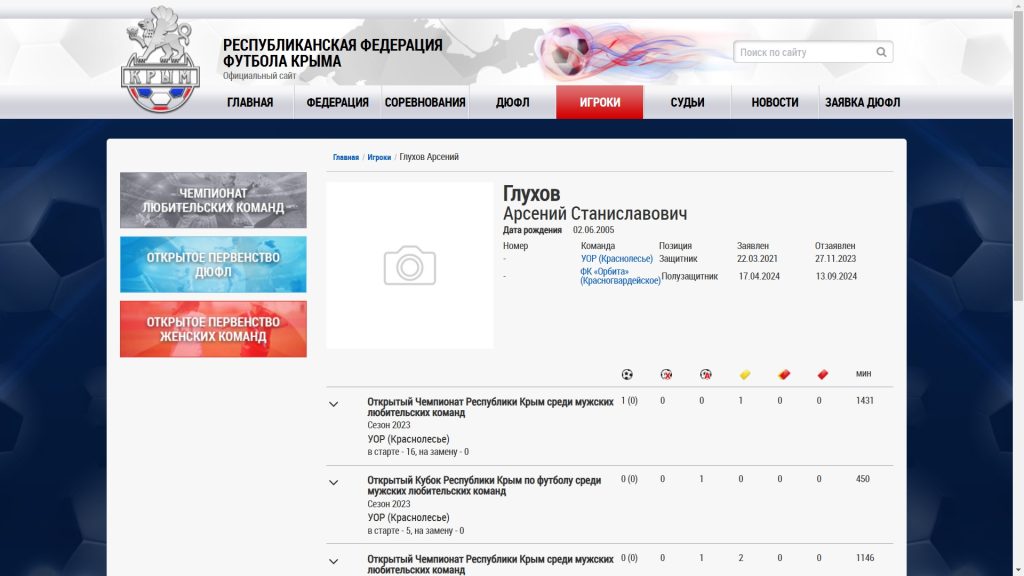
Task: Expand the third competition row chevron
Action: [x=334, y=561]
